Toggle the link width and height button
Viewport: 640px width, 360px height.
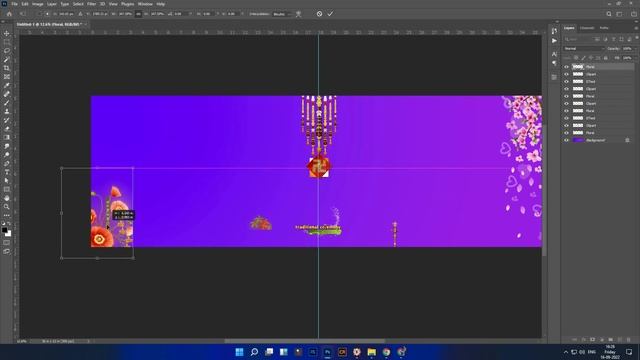[x=138, y=14]
